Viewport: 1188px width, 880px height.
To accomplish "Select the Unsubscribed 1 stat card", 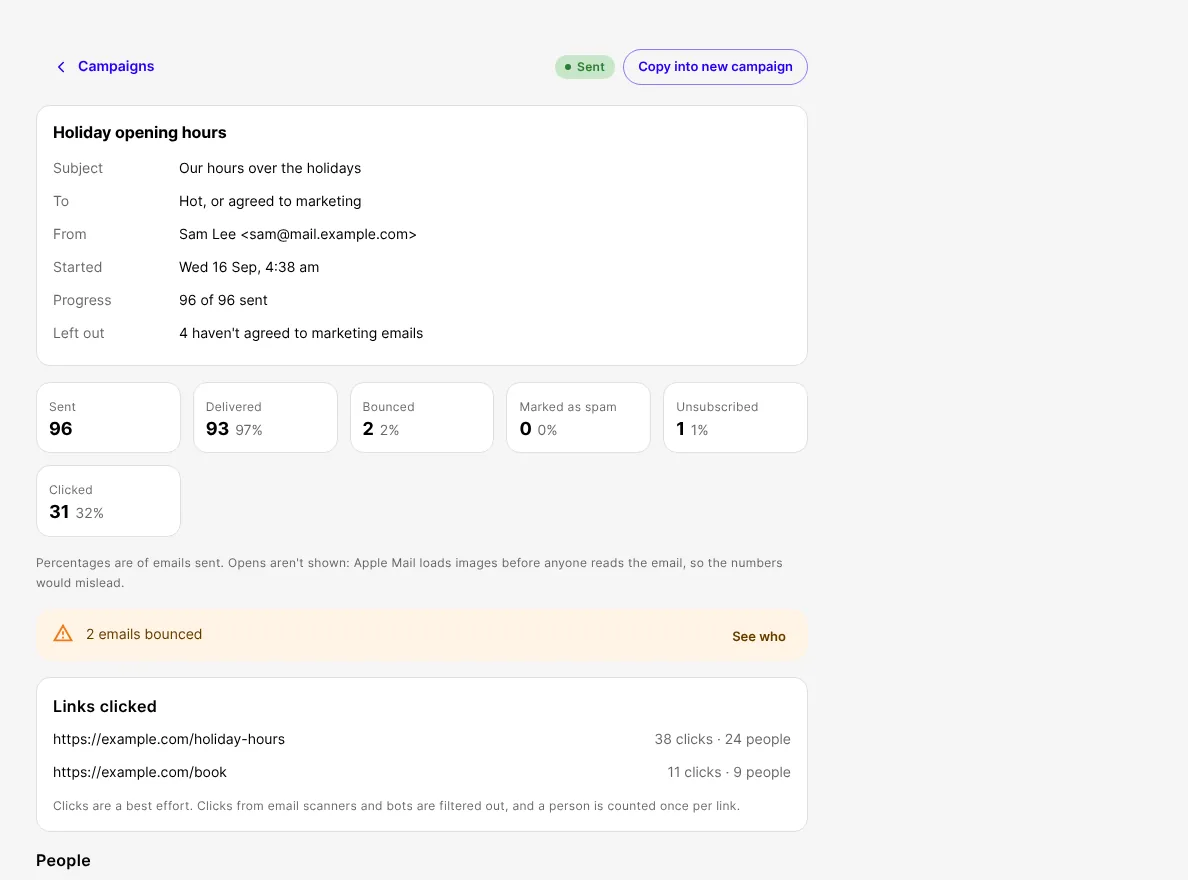I will coord(735,418).
